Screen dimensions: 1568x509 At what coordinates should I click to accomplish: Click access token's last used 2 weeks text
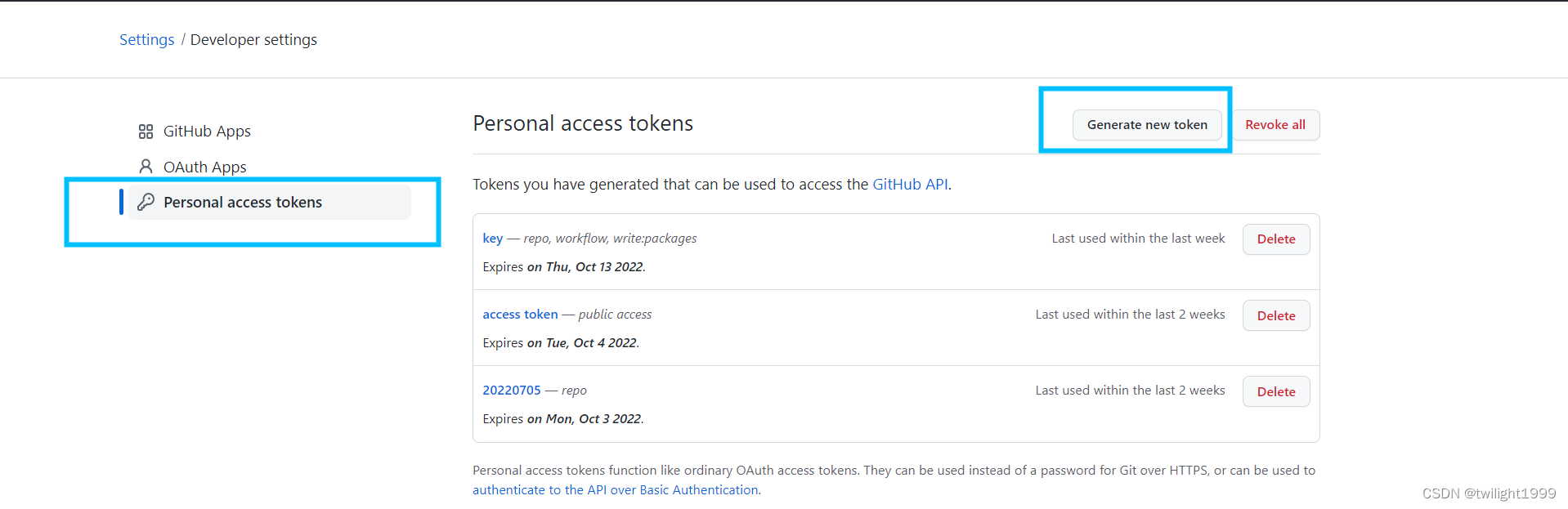point(1130,314)
